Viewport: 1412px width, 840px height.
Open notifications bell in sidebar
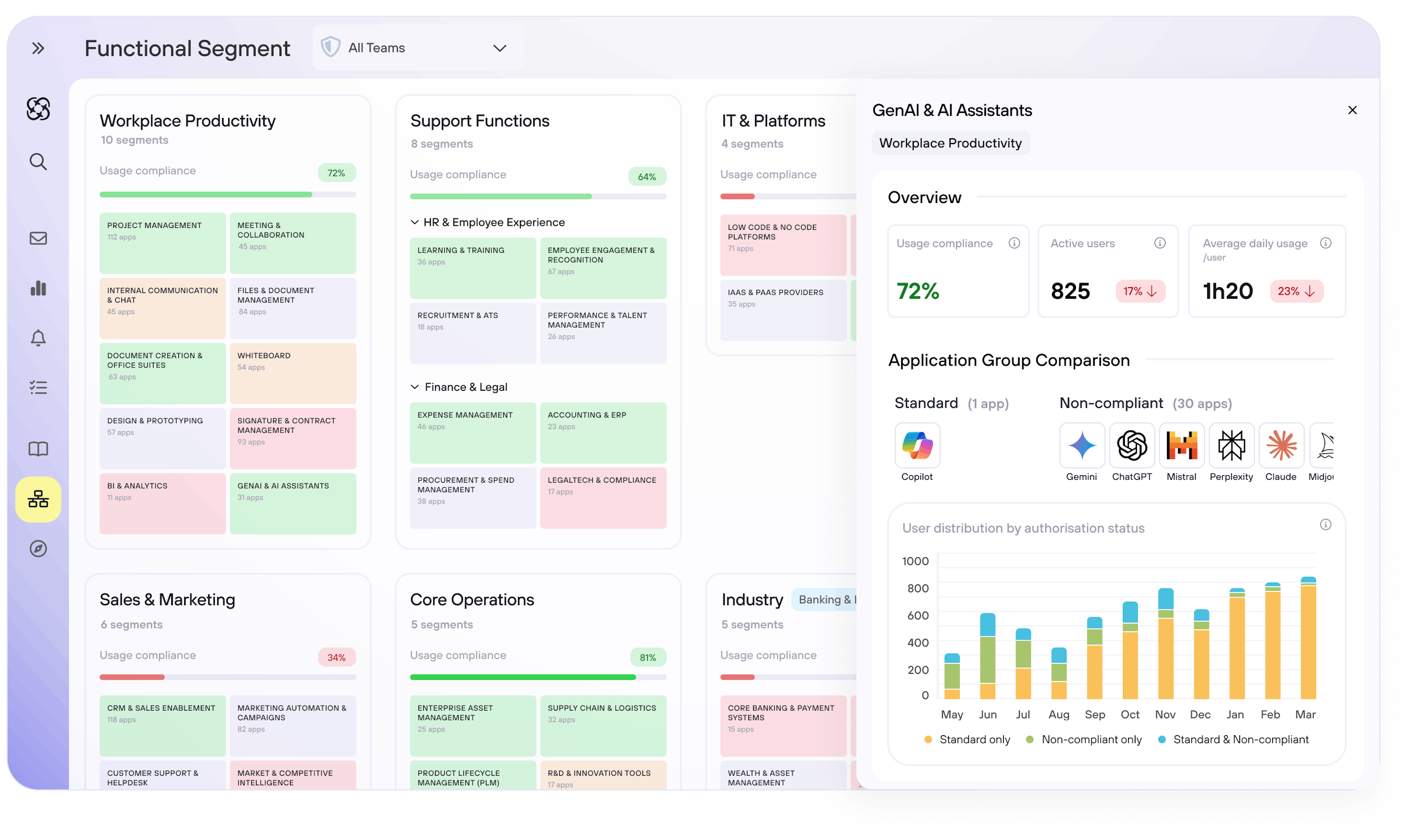coord(38,338)
